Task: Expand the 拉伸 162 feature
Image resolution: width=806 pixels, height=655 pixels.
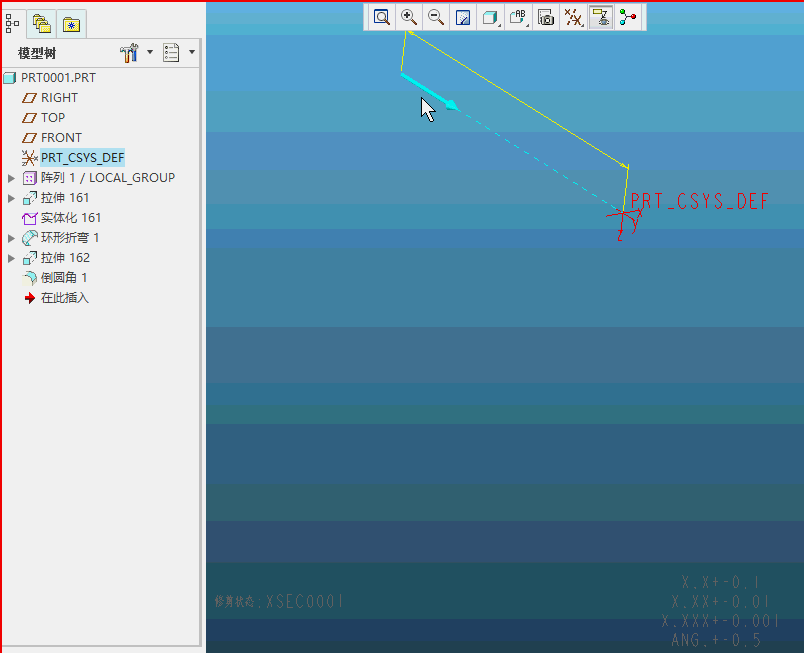Action: pyautogui.click(x=11, y=258)
